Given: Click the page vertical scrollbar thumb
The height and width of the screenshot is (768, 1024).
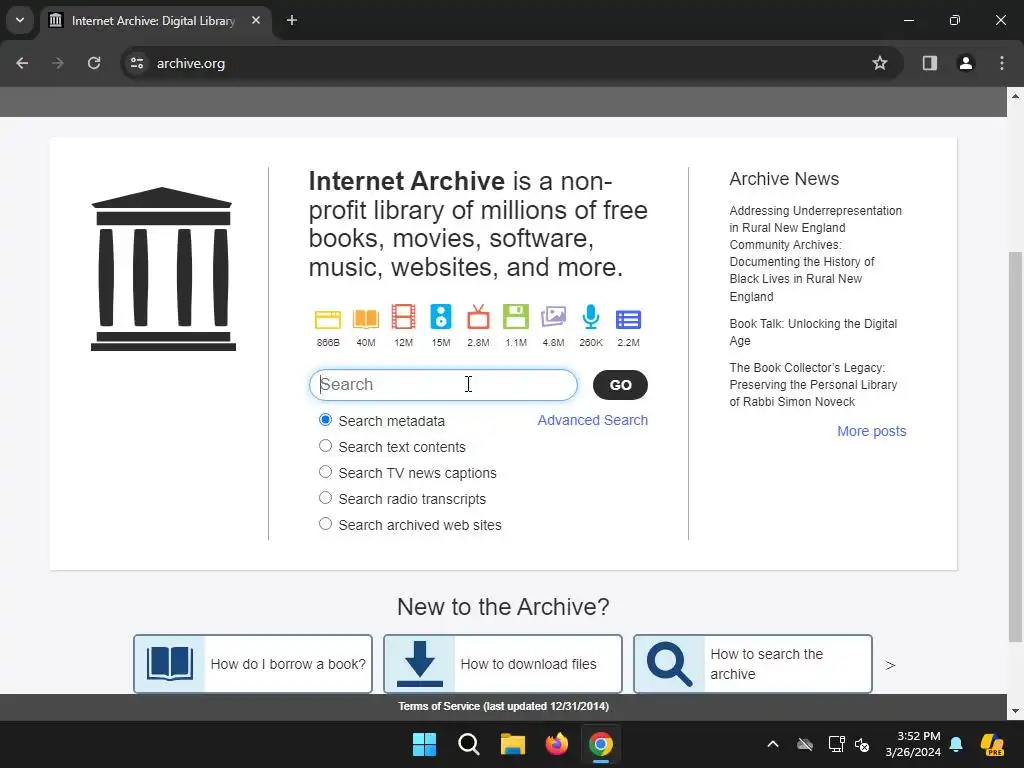Looking at the screenshot, I should (1015, 446).
